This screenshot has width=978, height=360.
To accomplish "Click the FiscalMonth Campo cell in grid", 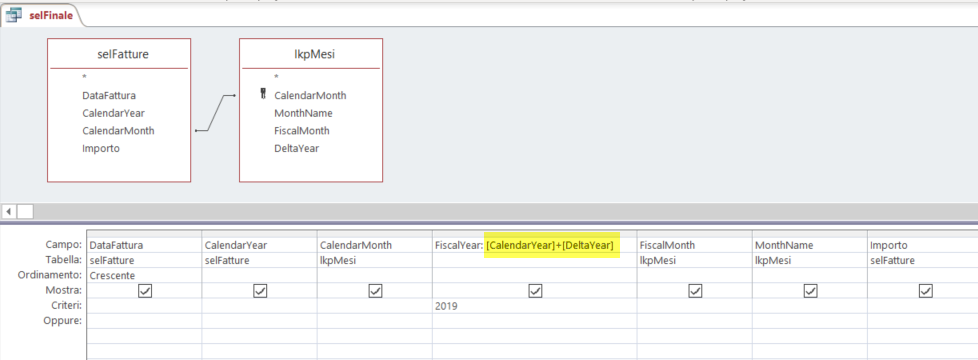I will click(x=695, y=245).
